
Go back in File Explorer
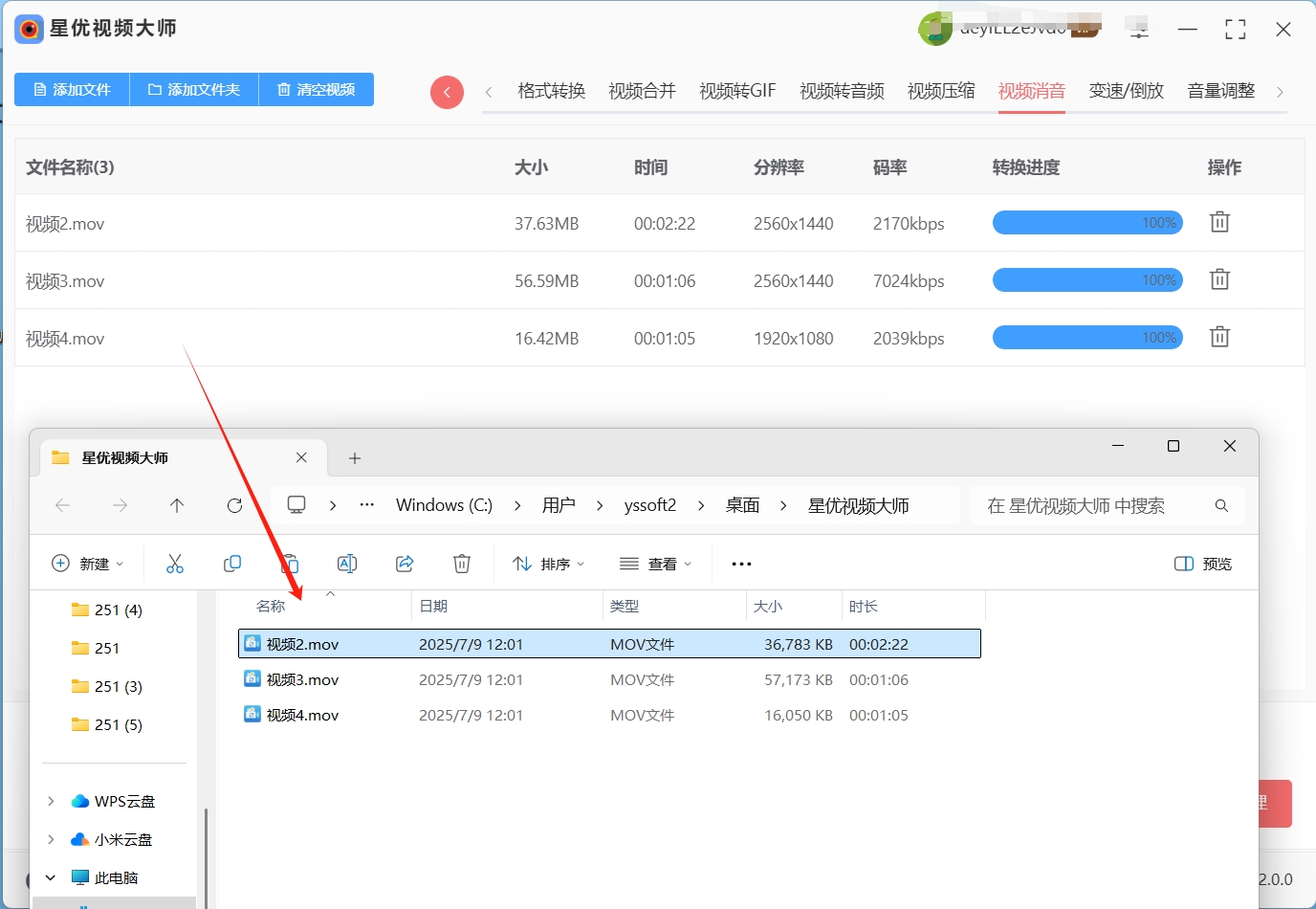[x=63, y=505]
